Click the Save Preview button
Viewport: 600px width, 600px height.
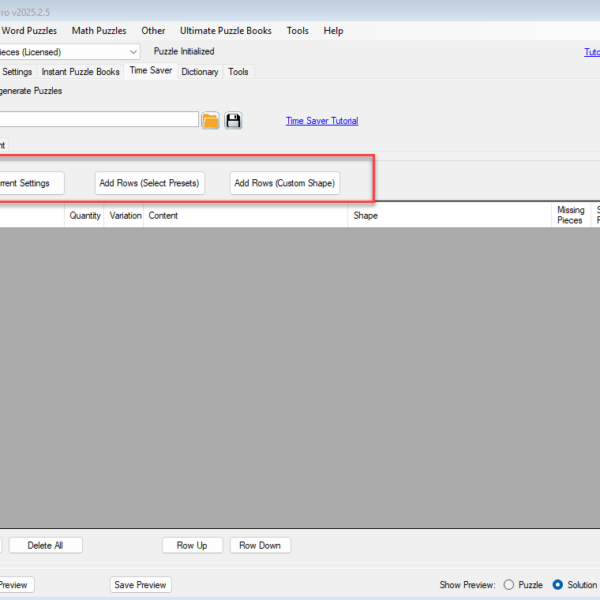(140, 585)
